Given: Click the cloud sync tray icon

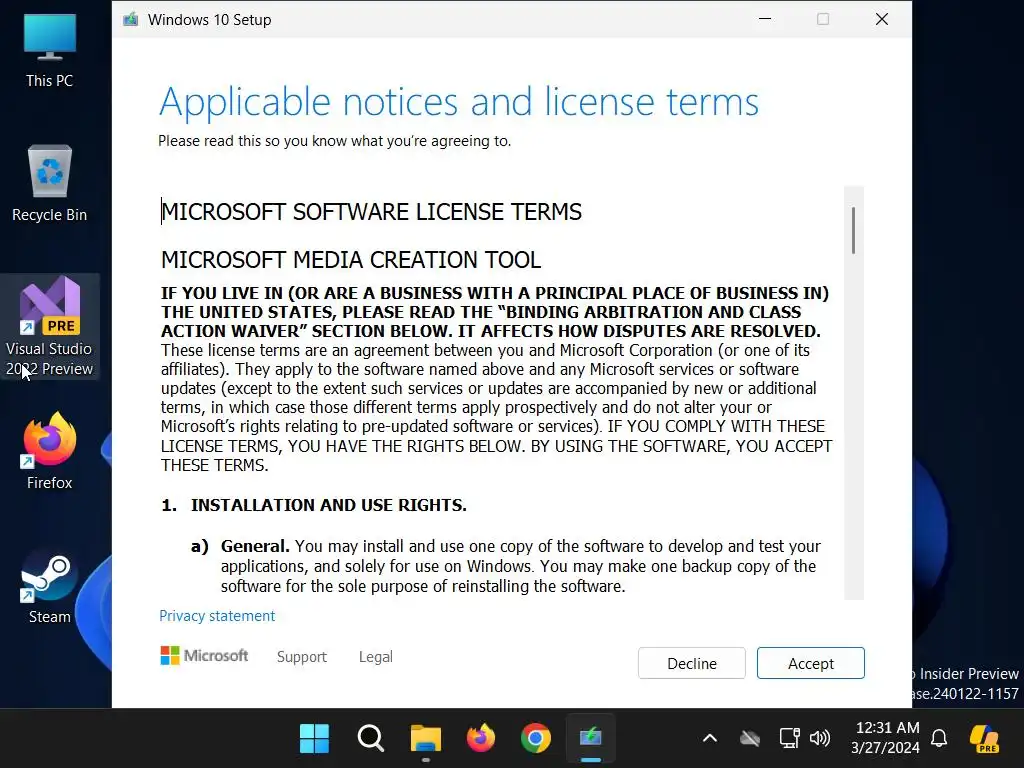Looking at the screenshot, I should [750, 739].
